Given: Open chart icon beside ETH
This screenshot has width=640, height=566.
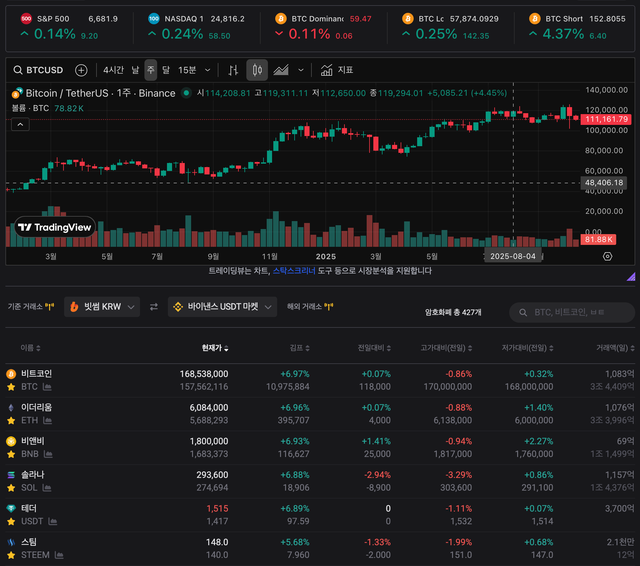Looking at the screenshot, I should click(x=47, y=420).
